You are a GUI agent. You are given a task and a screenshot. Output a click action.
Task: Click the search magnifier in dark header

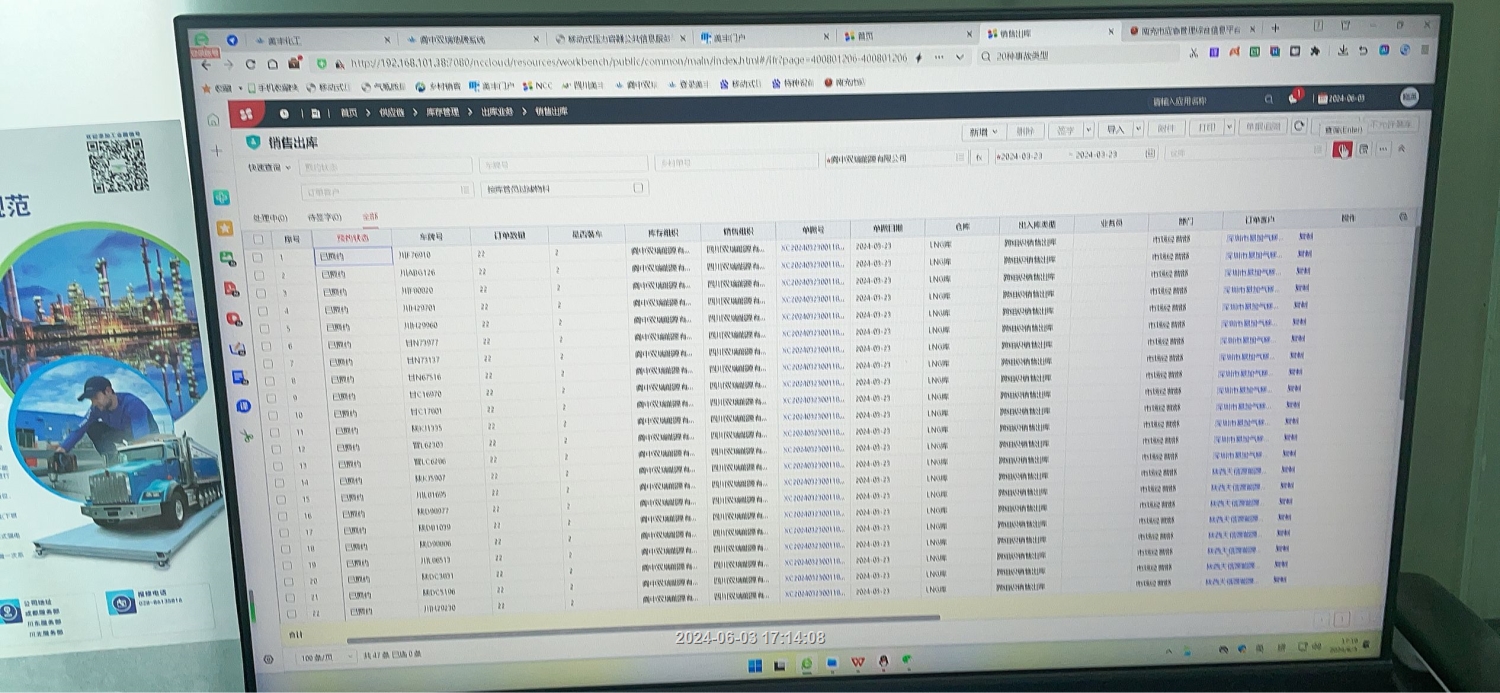tap(1269, 99)
